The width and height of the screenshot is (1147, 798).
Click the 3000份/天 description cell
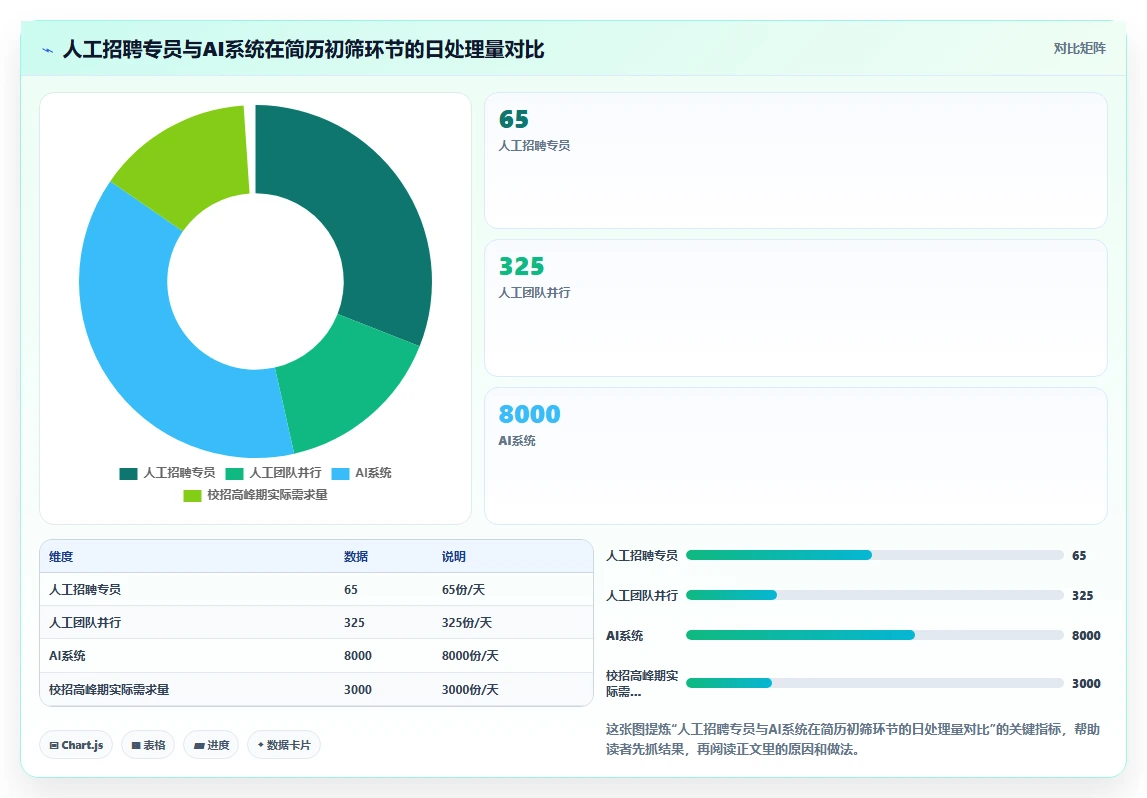[x=470, y=689]
